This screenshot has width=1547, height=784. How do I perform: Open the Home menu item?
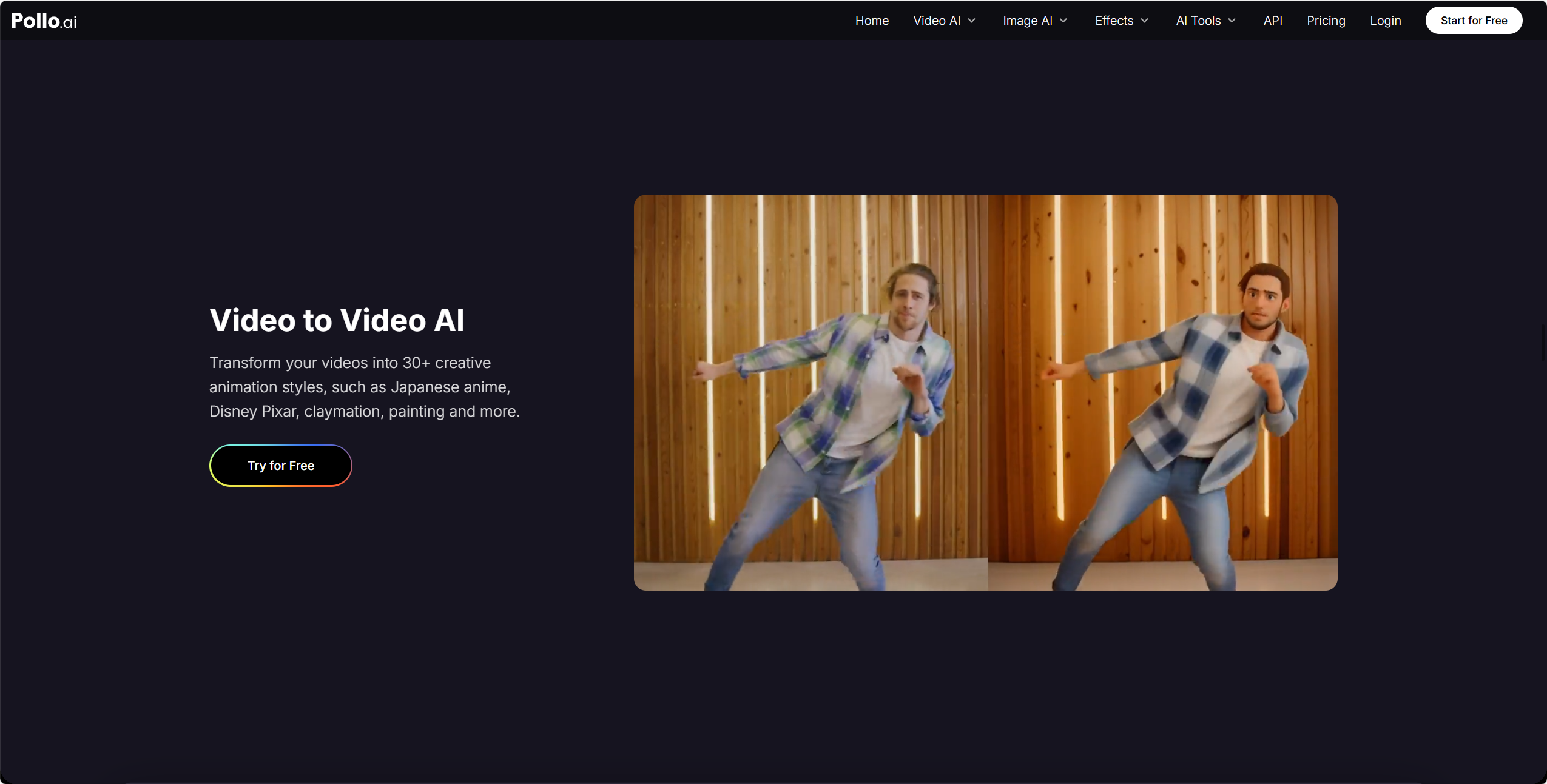pyautogui.click(x=872, y=21)
